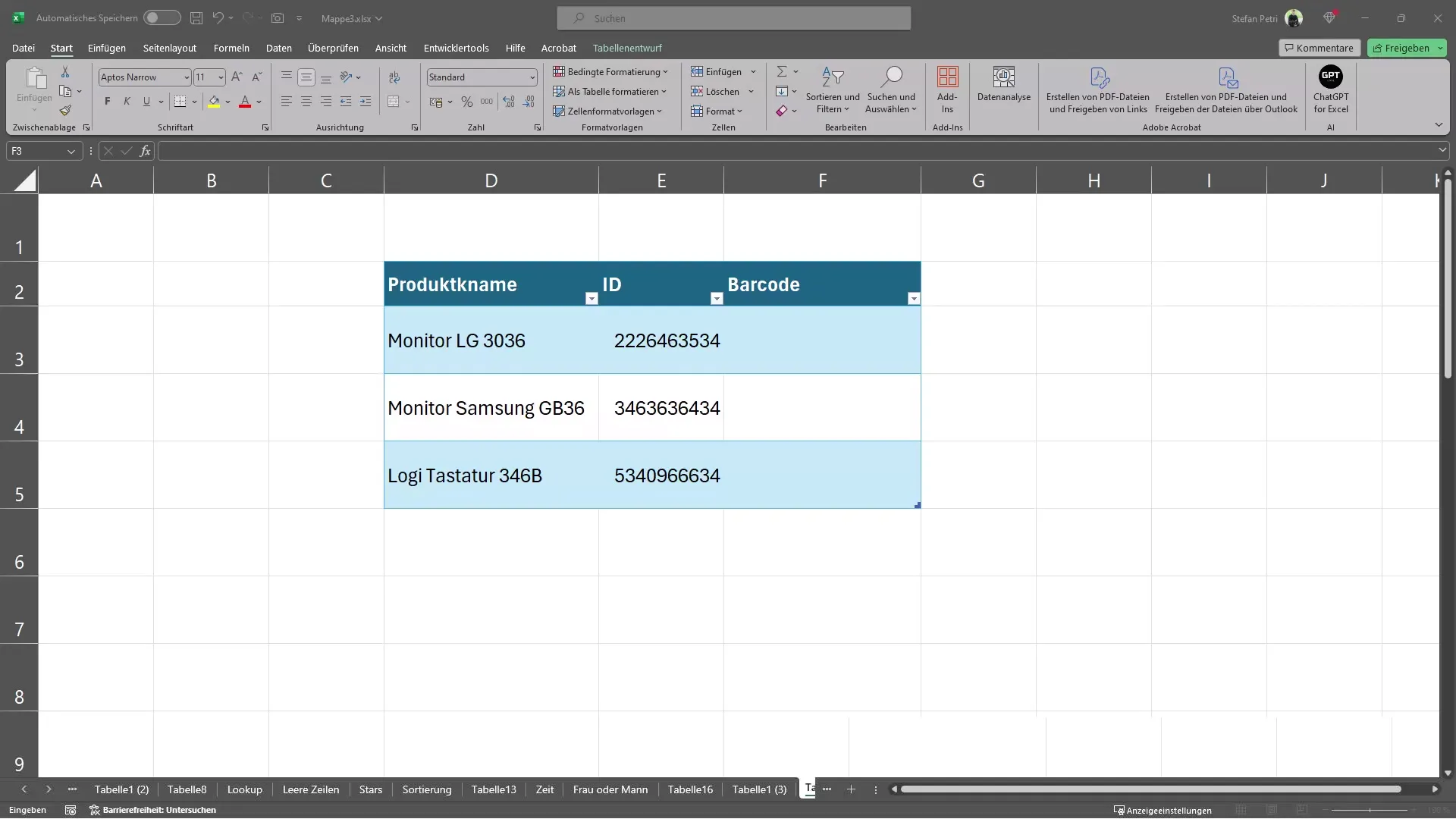Switch to Daten ribbon tab
Viewport: 1456px width, 819px height.
pos(278,48)
